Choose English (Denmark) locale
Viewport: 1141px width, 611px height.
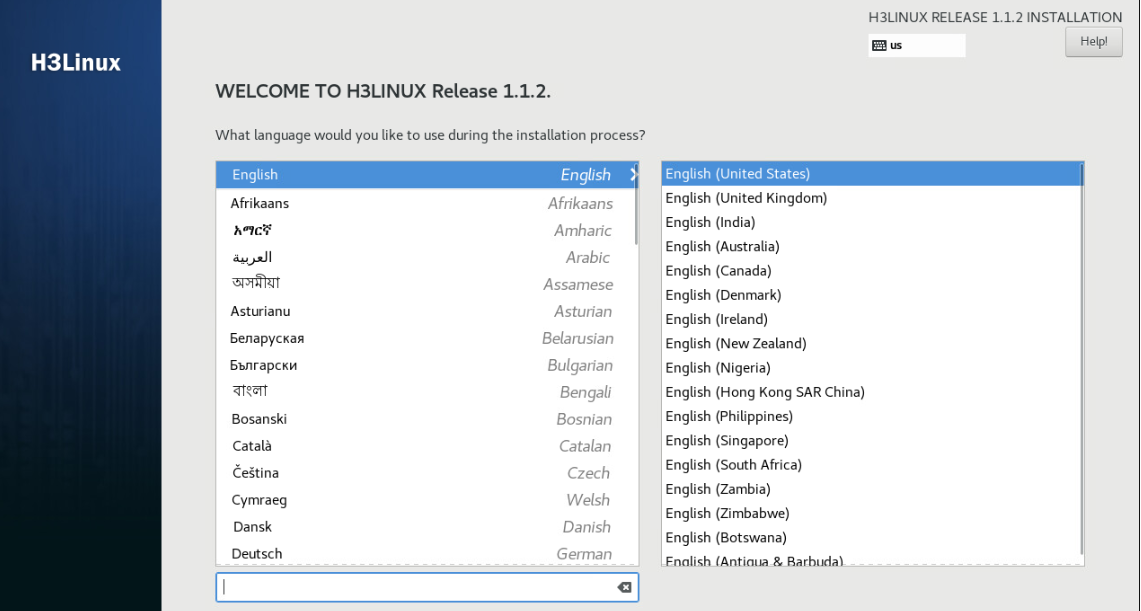click(871, 295)
